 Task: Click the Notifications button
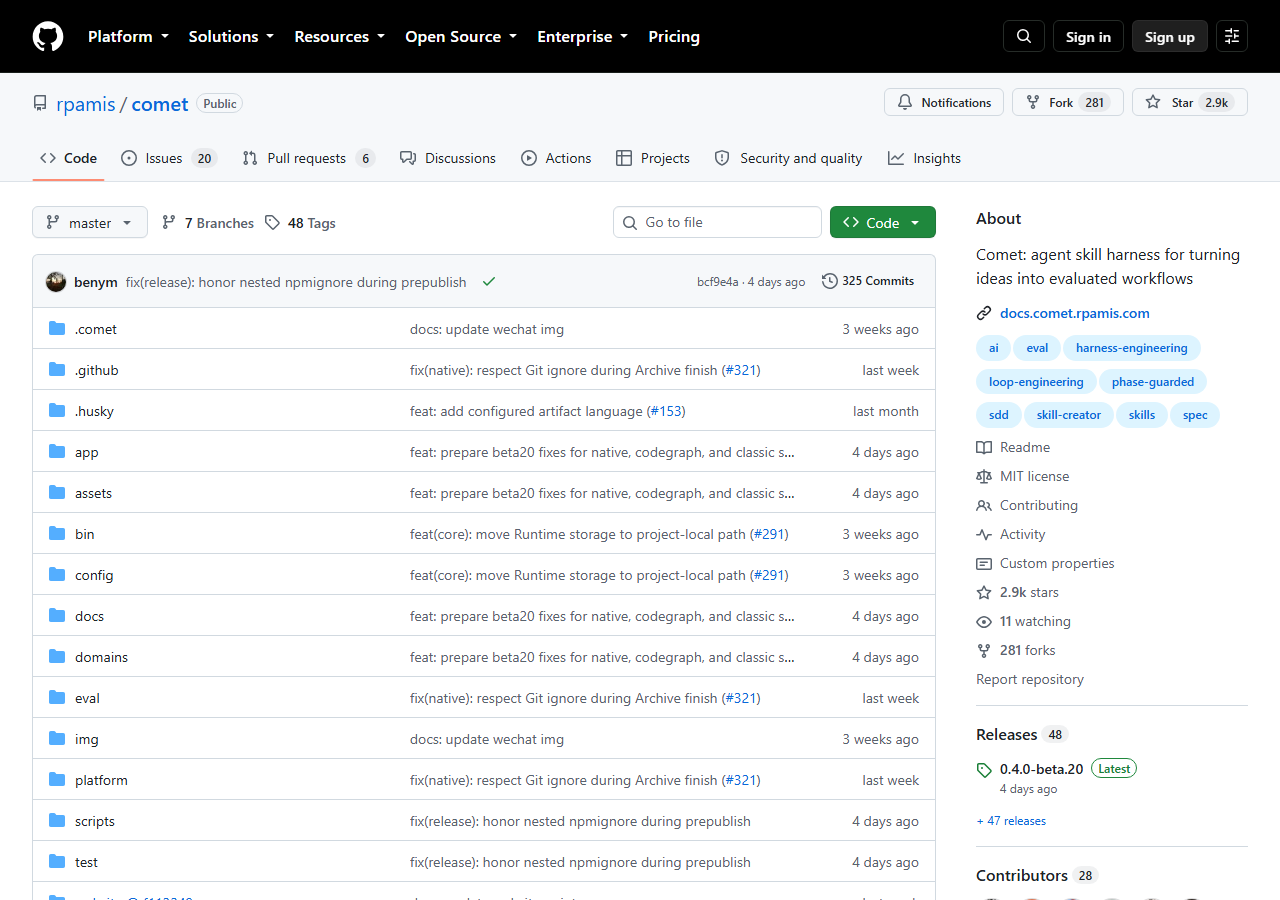pyautogui.click(x=944, y=102)
